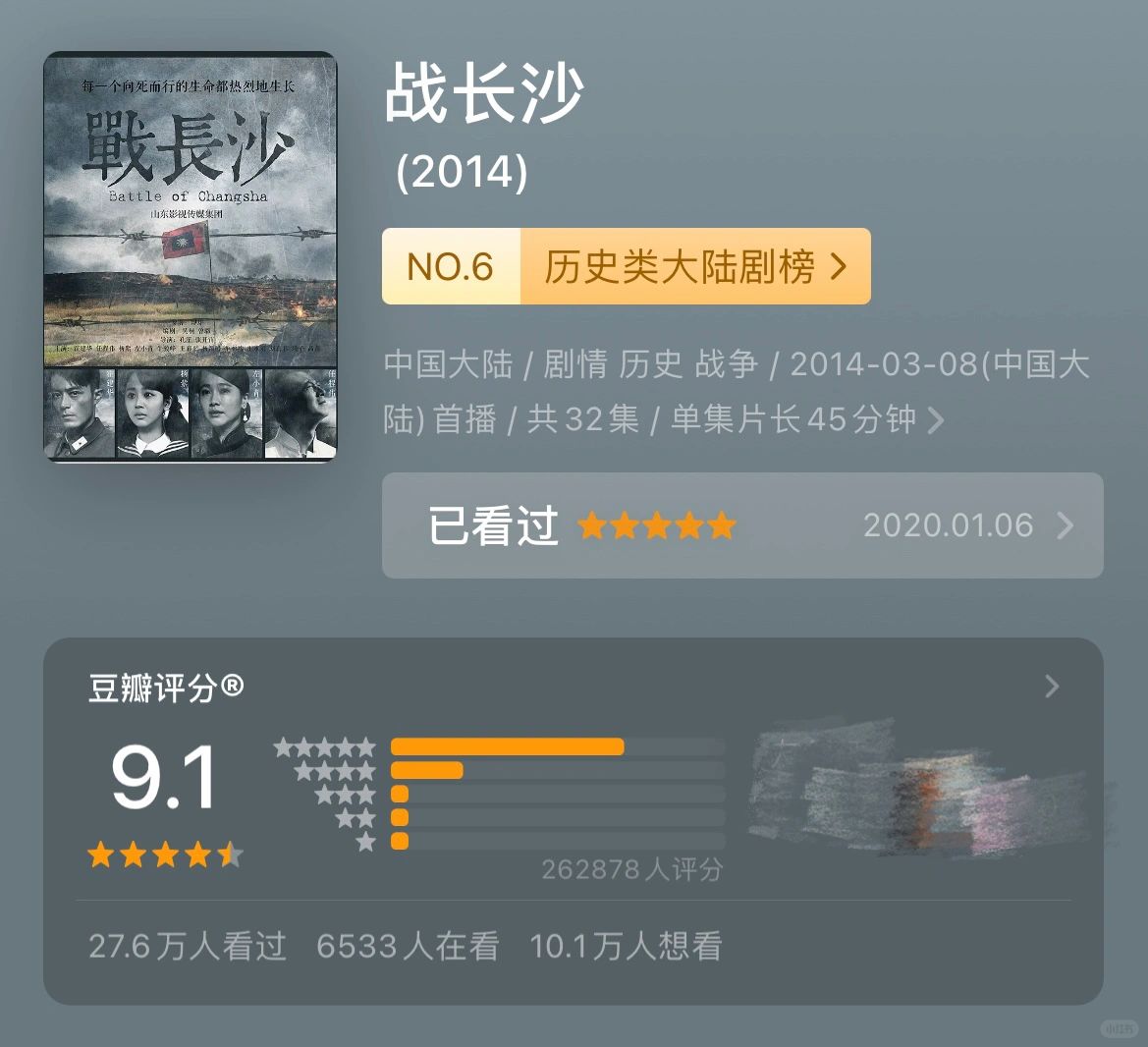This screenshot has width=1148, height=1047.
Task: Tap the three-star icons row
Action: 346,795
